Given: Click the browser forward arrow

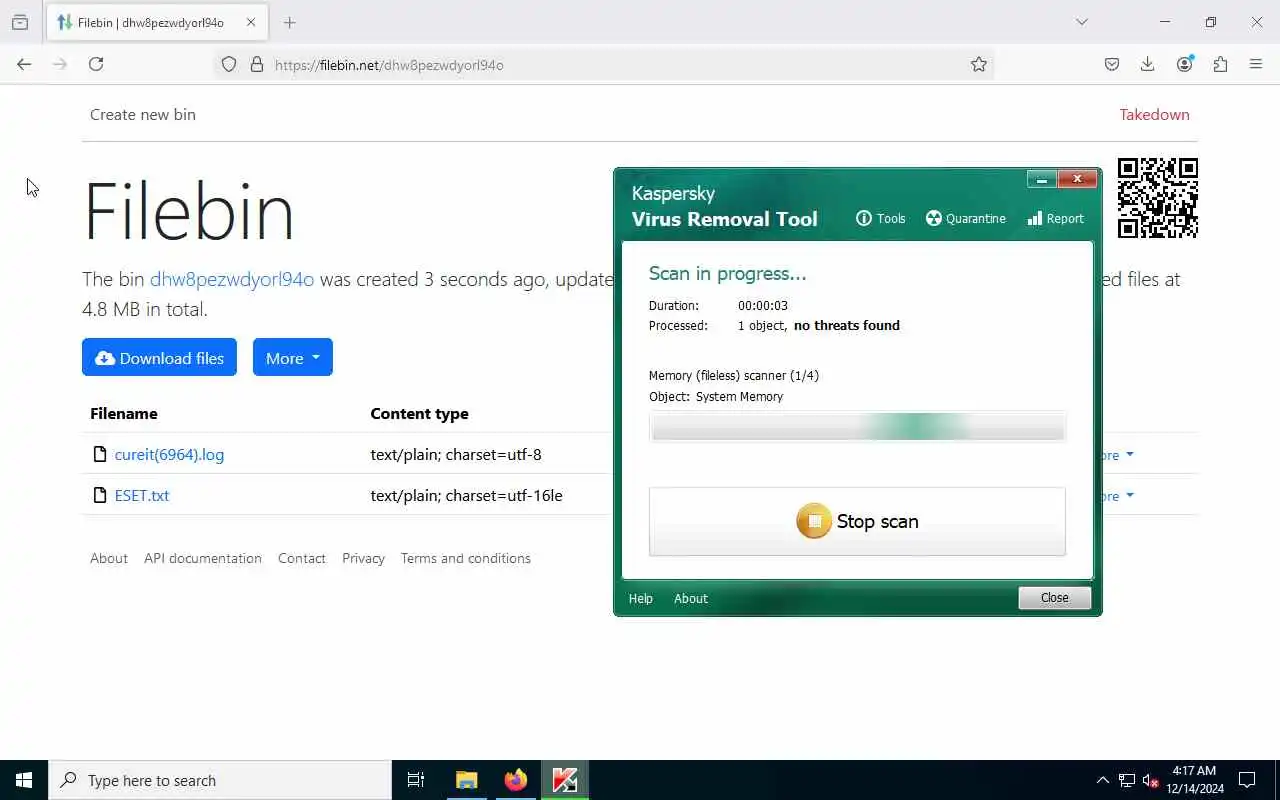Looking at the screenshot, I should click(60, 64).
